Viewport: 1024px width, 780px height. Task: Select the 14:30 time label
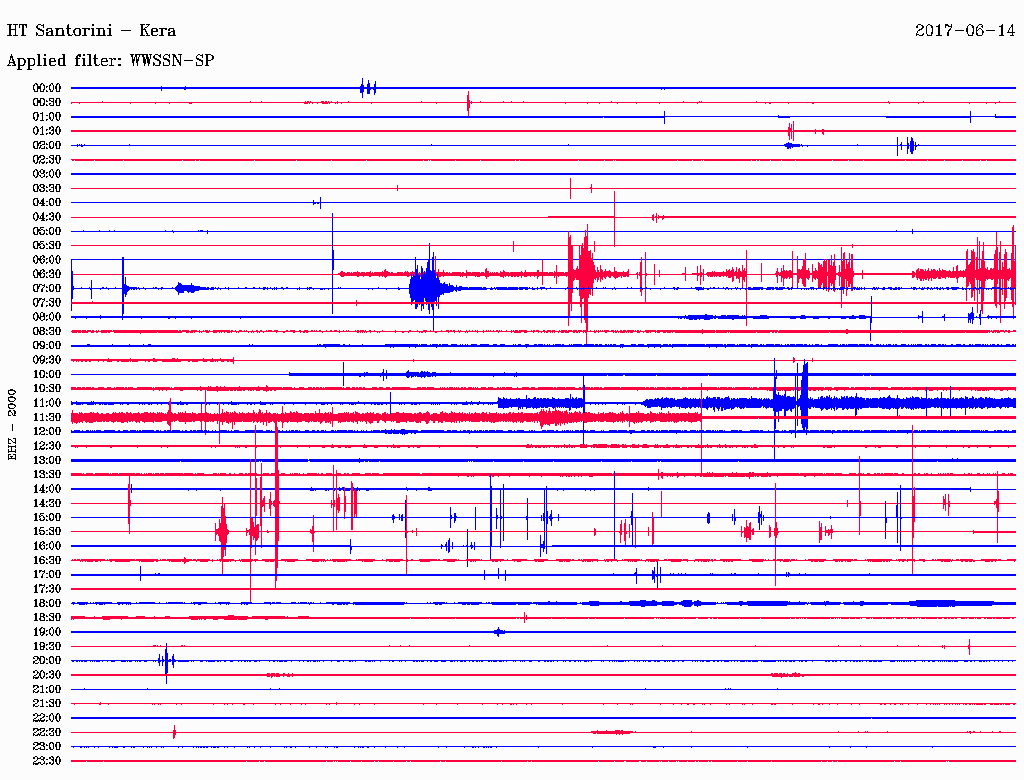click(x=47, y=503)
